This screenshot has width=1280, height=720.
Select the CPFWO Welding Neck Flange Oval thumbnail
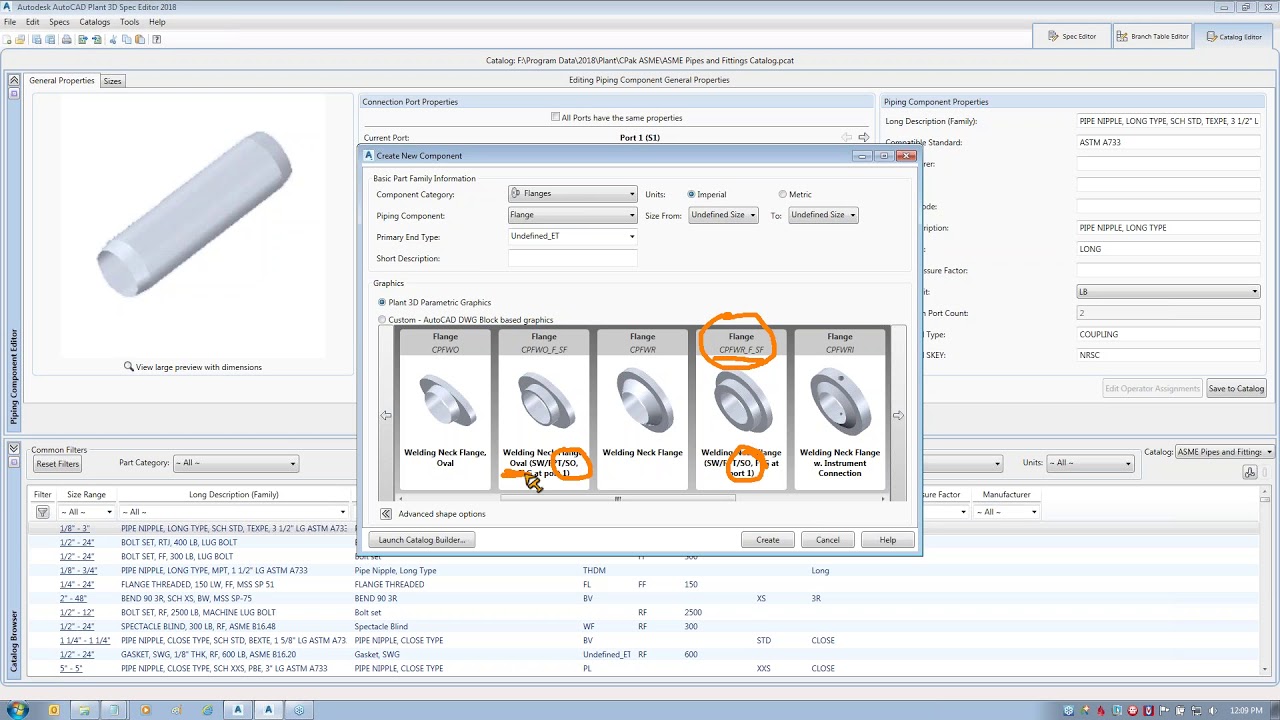pos(445,409)
